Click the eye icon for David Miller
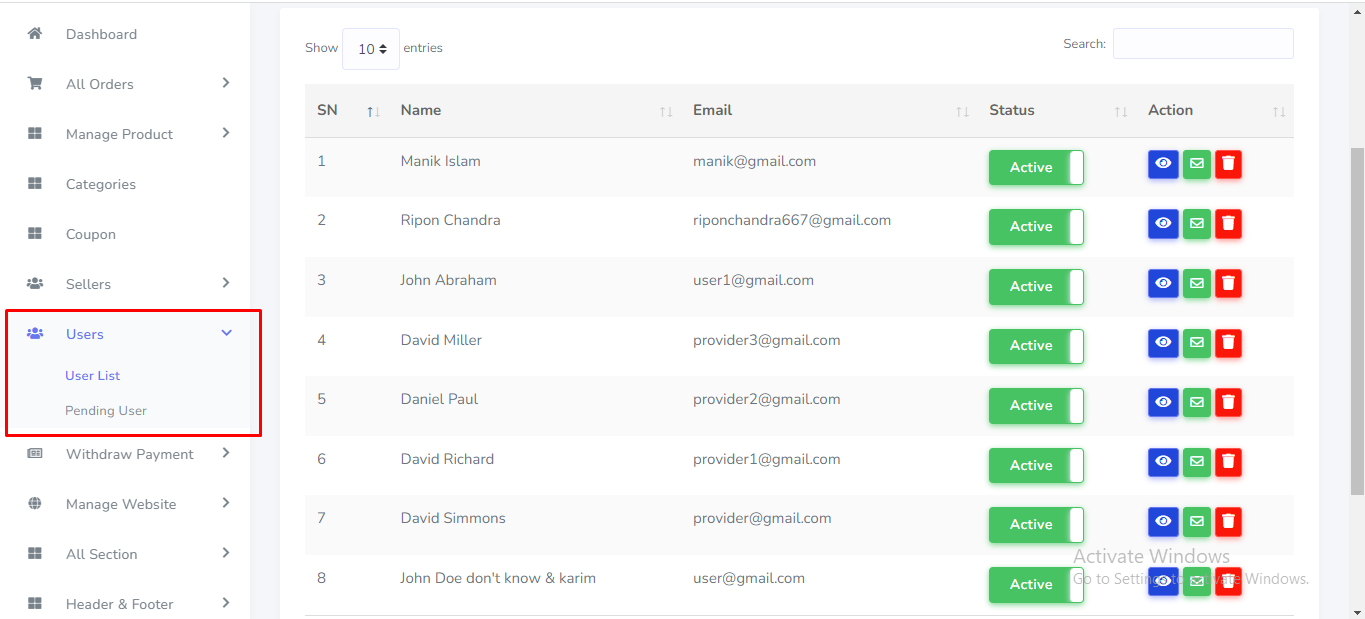Image resolution: width=1365 pixels, height=619 pixels. pyautogui.click(x=1163, y=343)
